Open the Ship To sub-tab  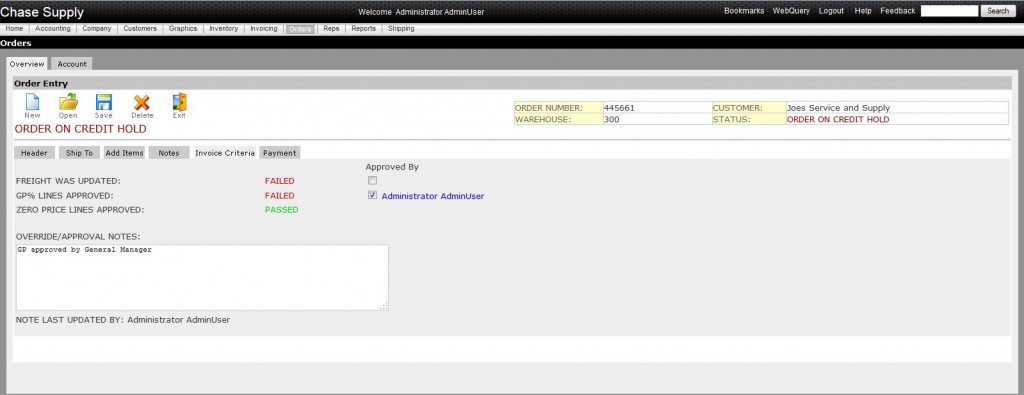80,153
